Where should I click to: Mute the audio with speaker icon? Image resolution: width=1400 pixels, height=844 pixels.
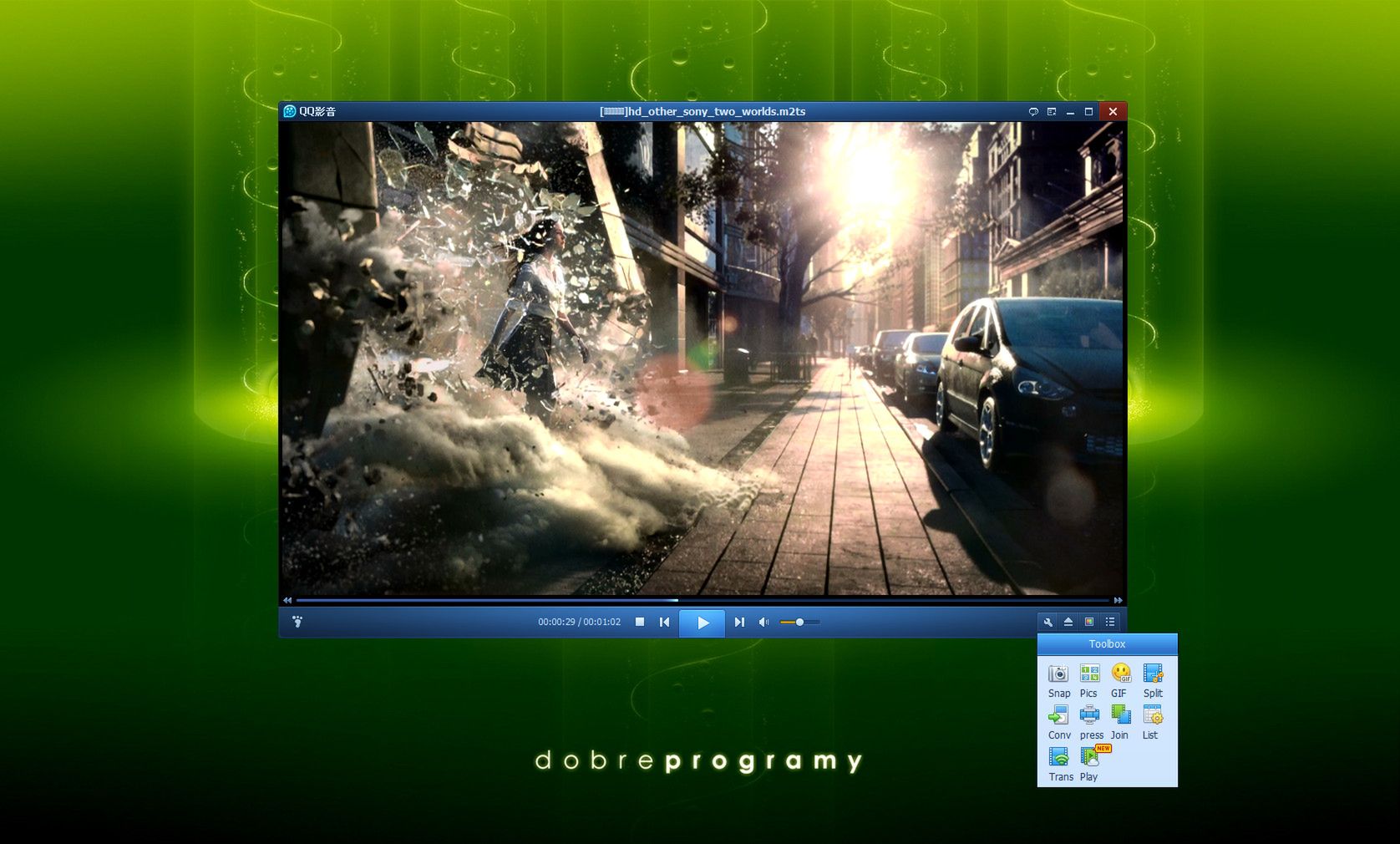[763, 622]
